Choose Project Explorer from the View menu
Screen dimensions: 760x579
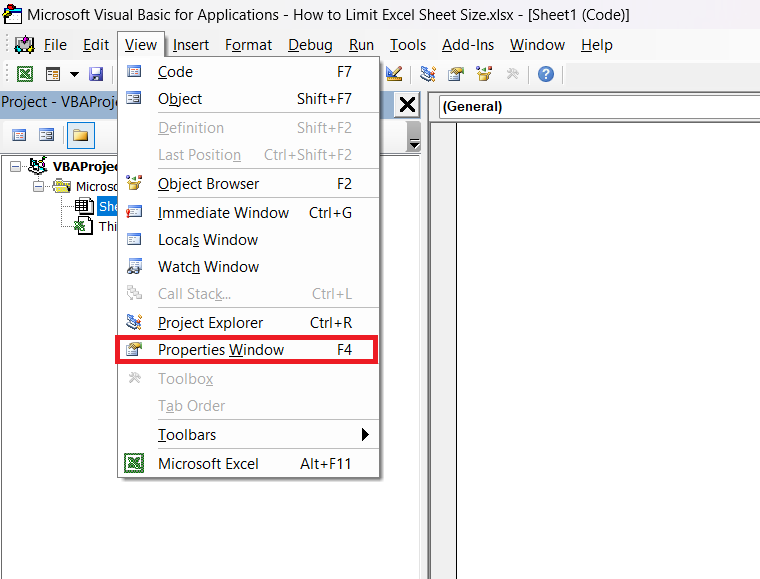point(249,323)
